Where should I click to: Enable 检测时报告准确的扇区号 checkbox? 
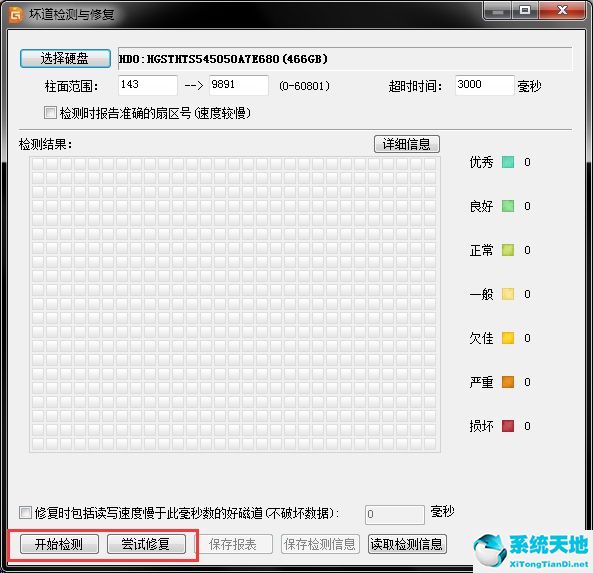(50, 113)
